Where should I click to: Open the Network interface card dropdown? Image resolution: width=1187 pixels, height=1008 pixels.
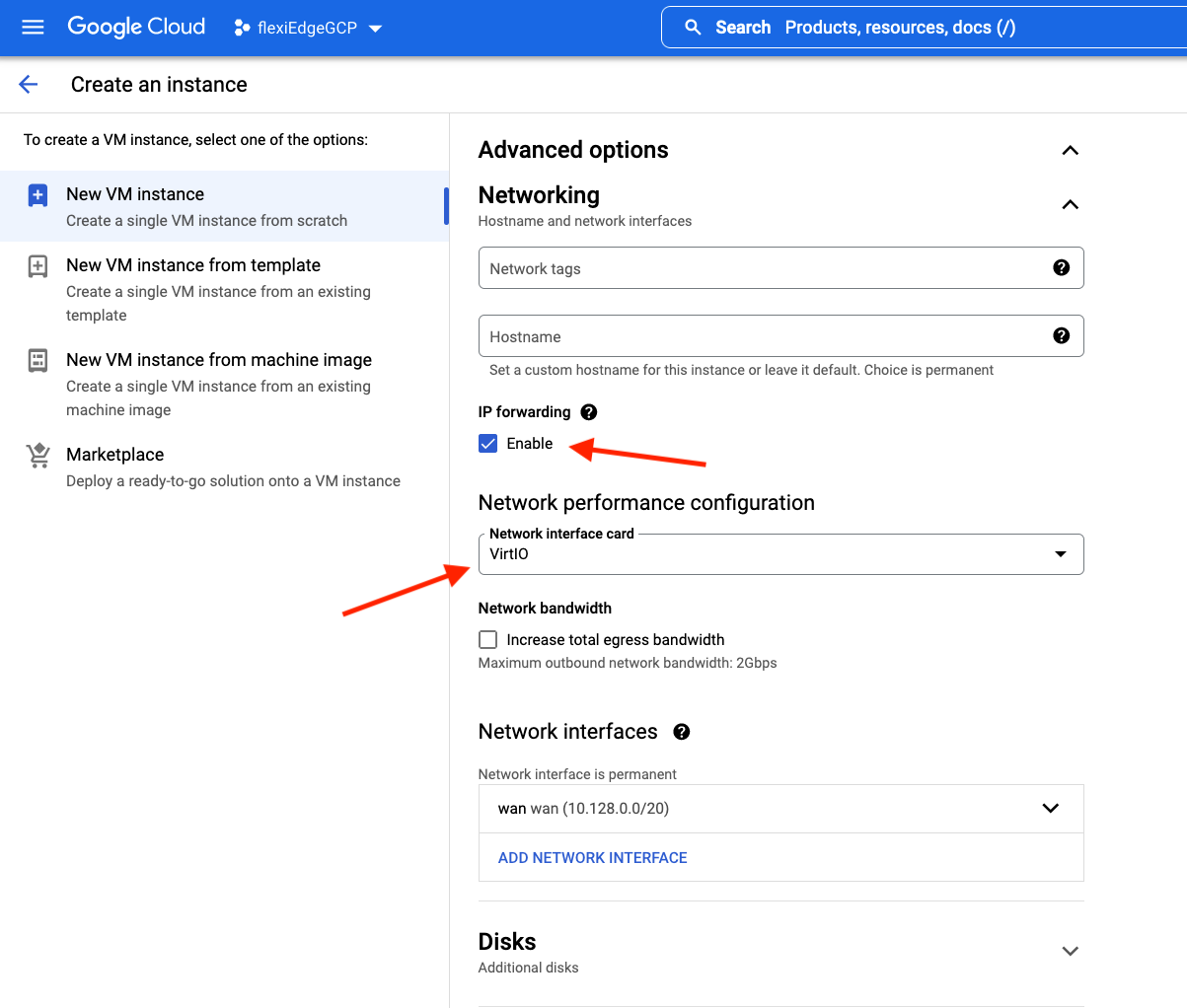[779, 554]
